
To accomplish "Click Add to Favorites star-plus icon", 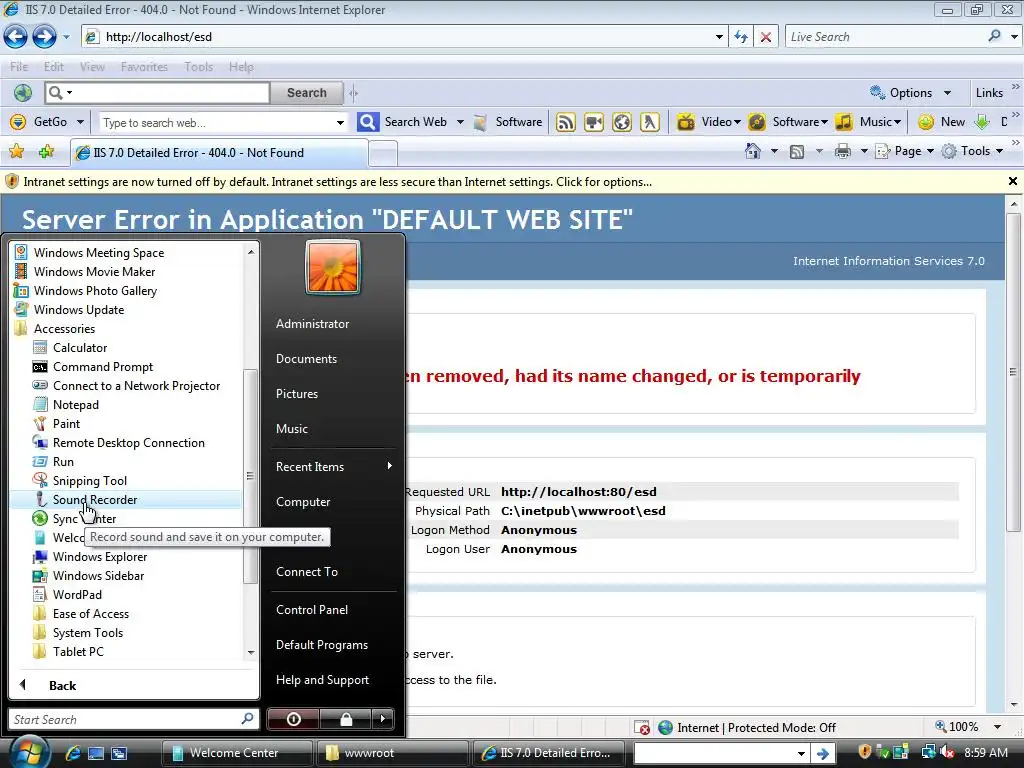I will tap(46, 152).
